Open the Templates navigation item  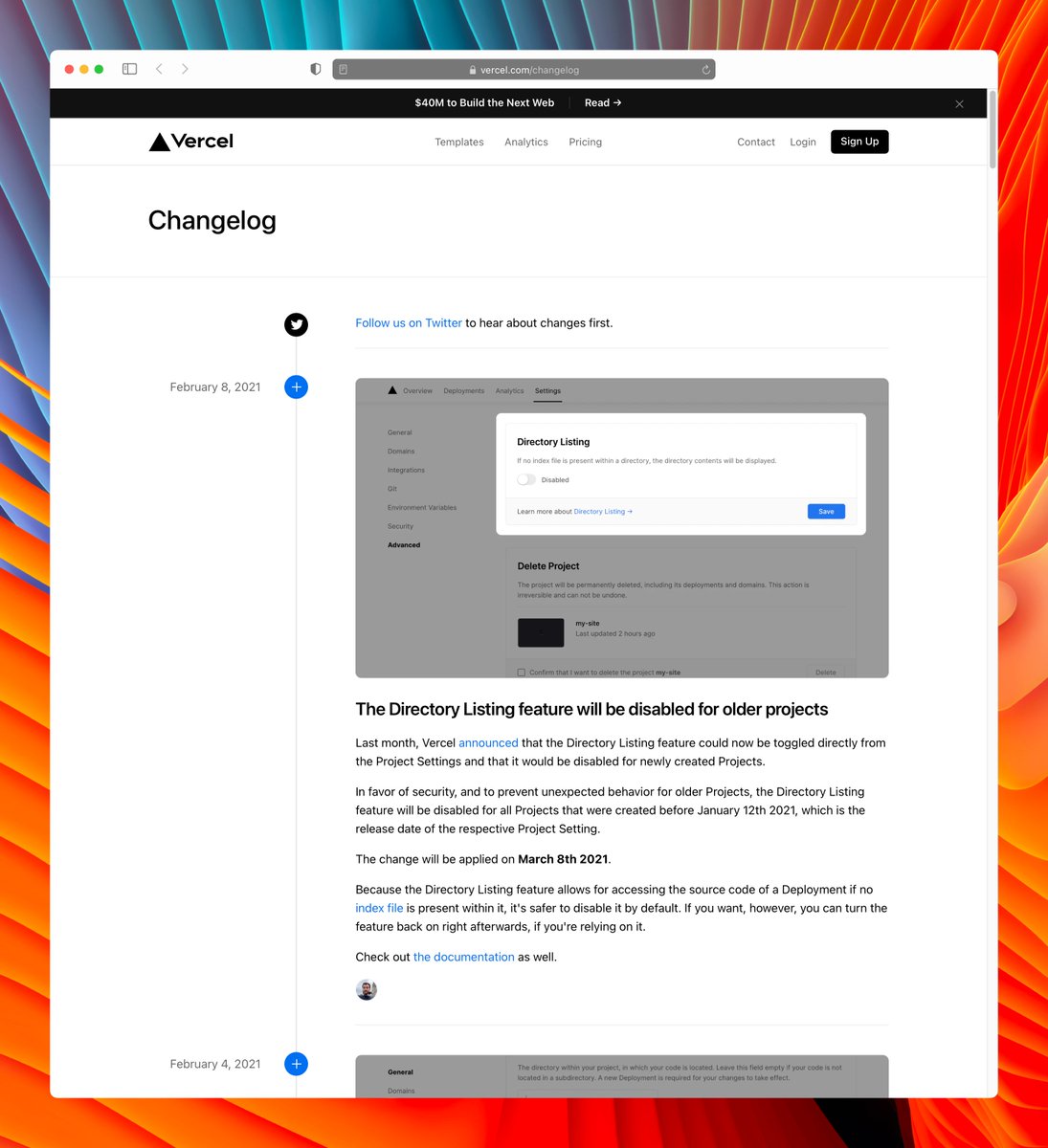tap(459, 143)
